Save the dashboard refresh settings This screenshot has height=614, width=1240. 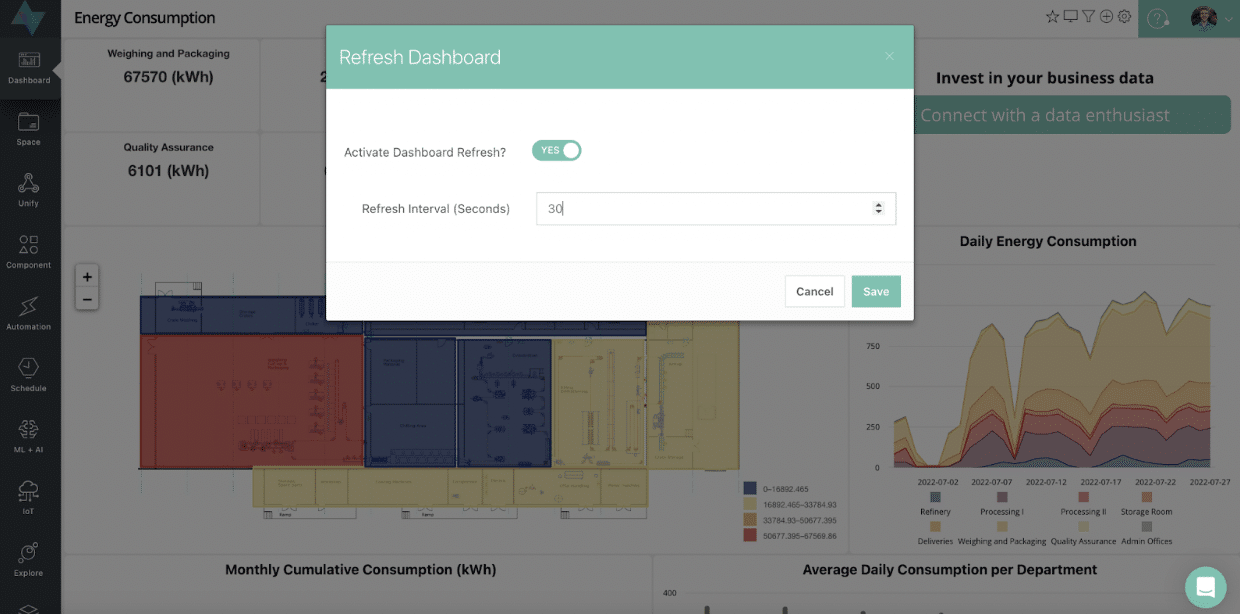pyautogui.click(x=876, y=291)
